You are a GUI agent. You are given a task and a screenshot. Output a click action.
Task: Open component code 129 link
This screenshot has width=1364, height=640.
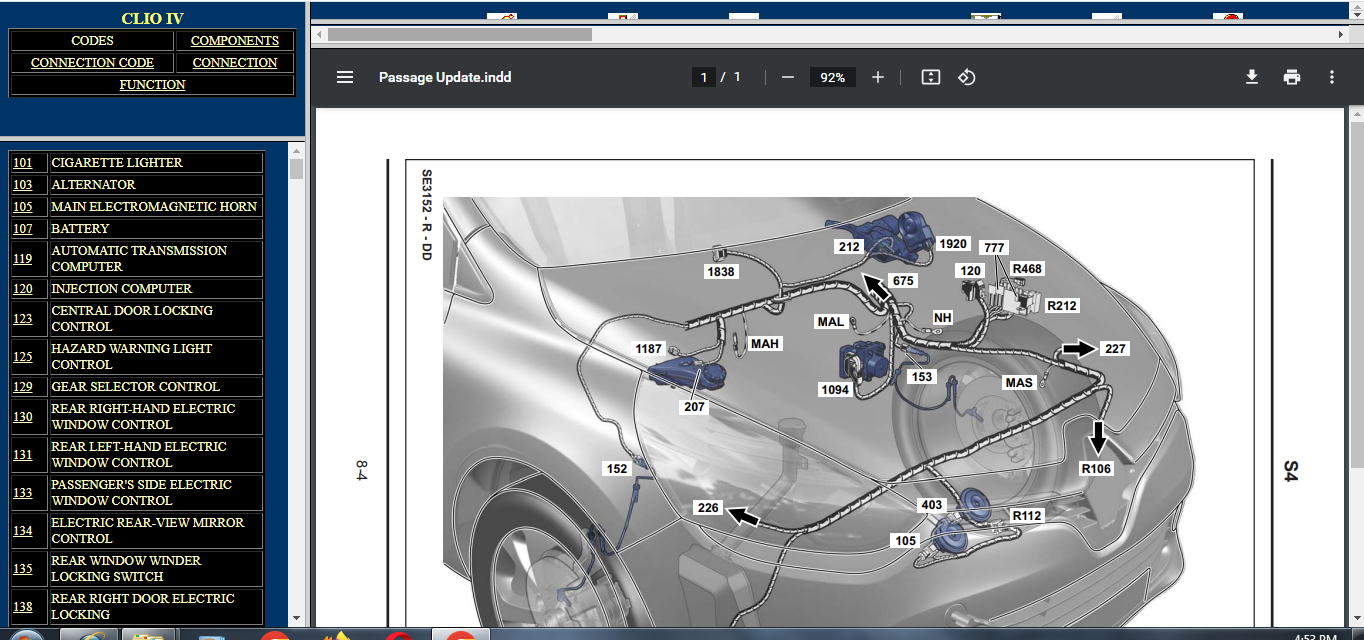click(x=23, y=386)
